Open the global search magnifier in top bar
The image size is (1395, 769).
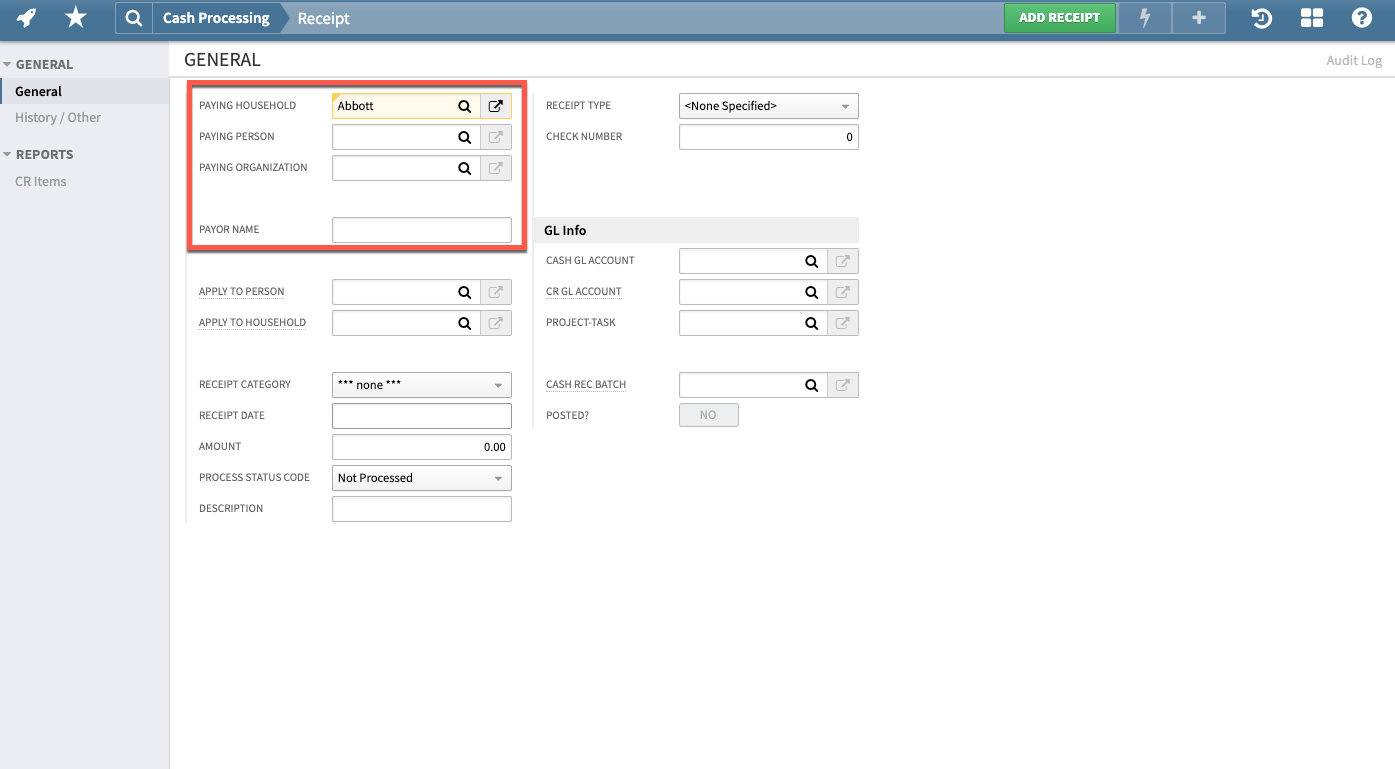[133, 17]
